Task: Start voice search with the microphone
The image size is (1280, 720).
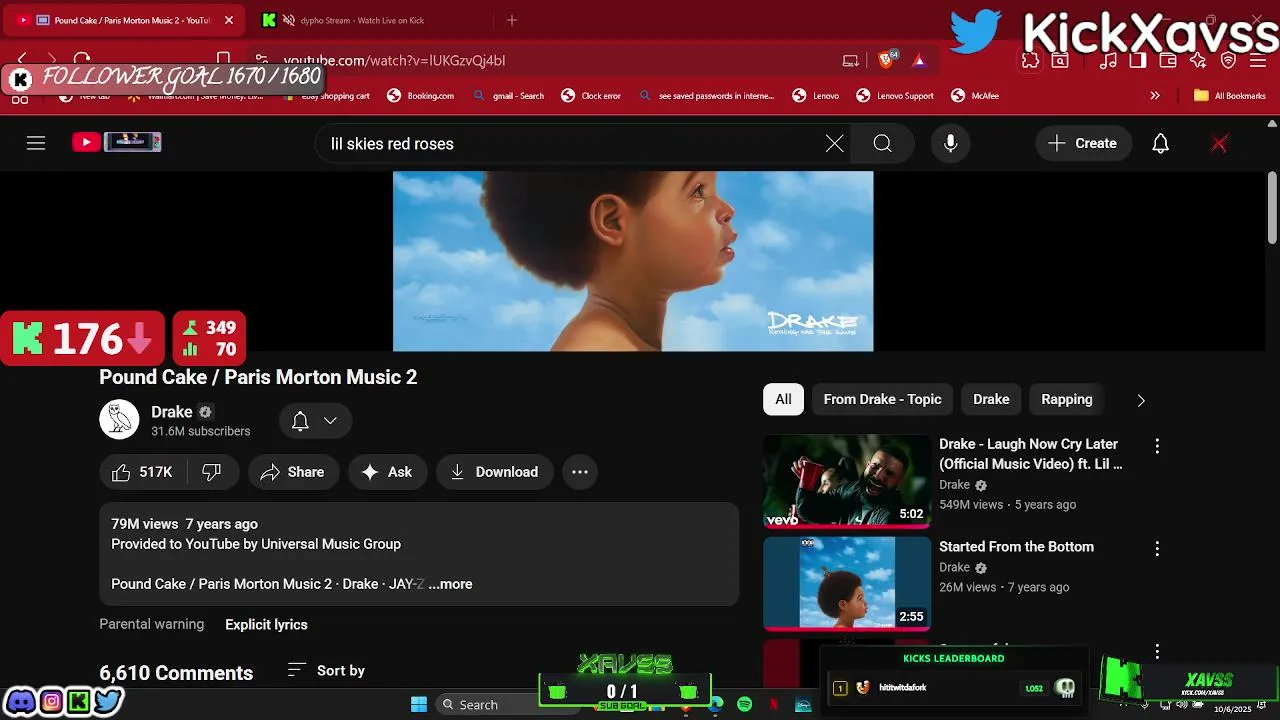Action: click(951, 143)
